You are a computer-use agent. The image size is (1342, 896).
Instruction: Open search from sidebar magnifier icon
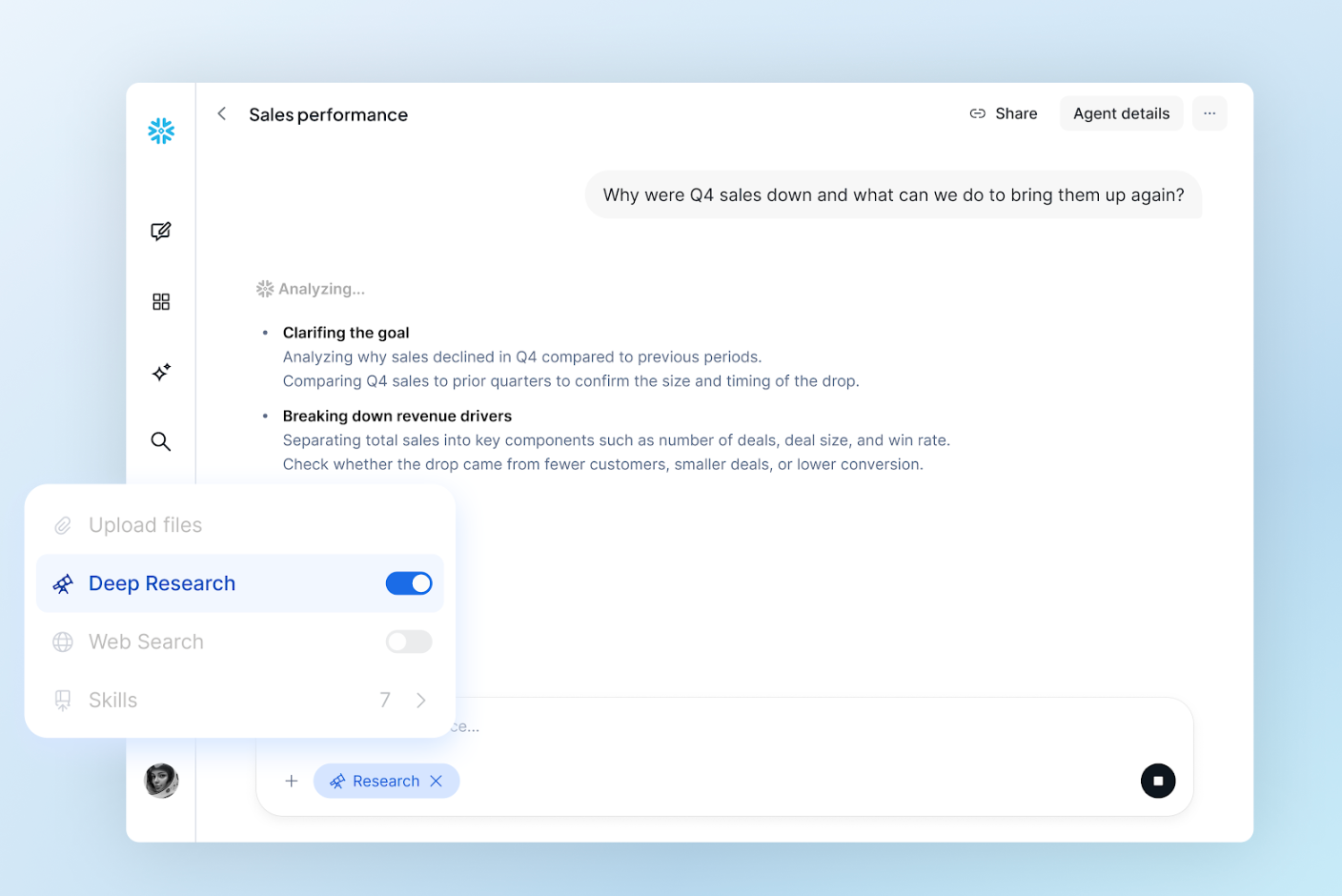[161, 441]
